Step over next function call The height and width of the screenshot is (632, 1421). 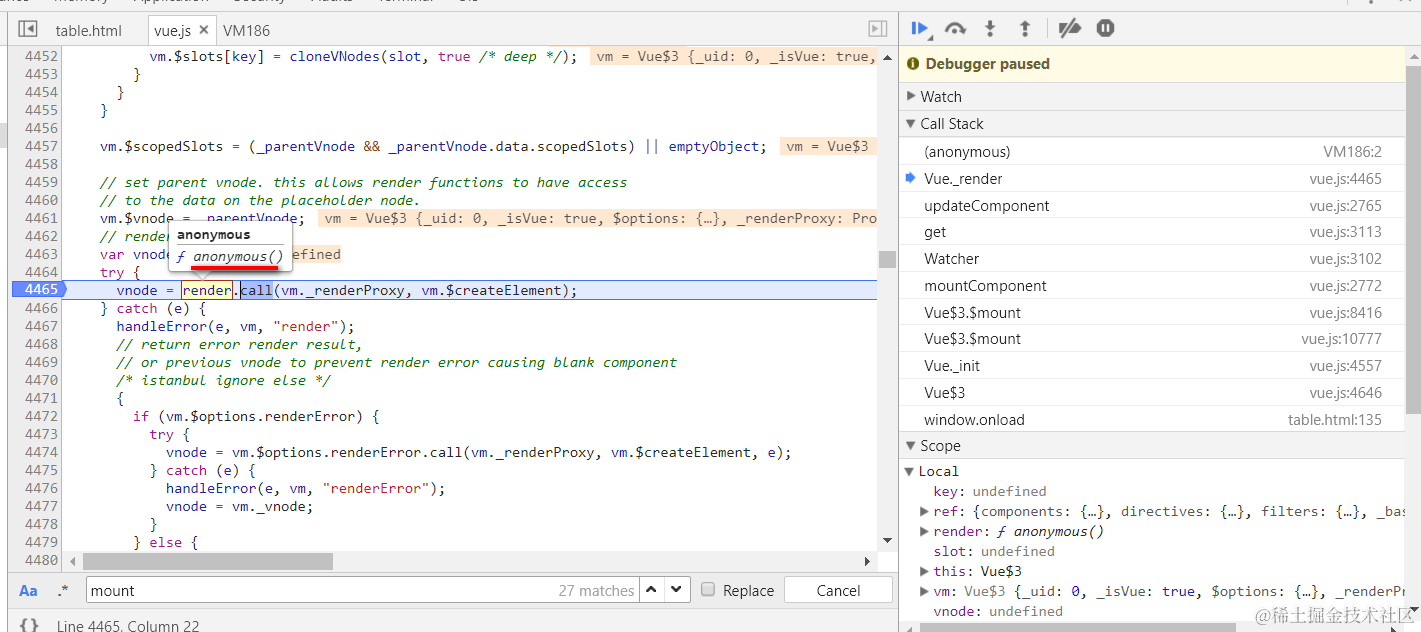955,29
